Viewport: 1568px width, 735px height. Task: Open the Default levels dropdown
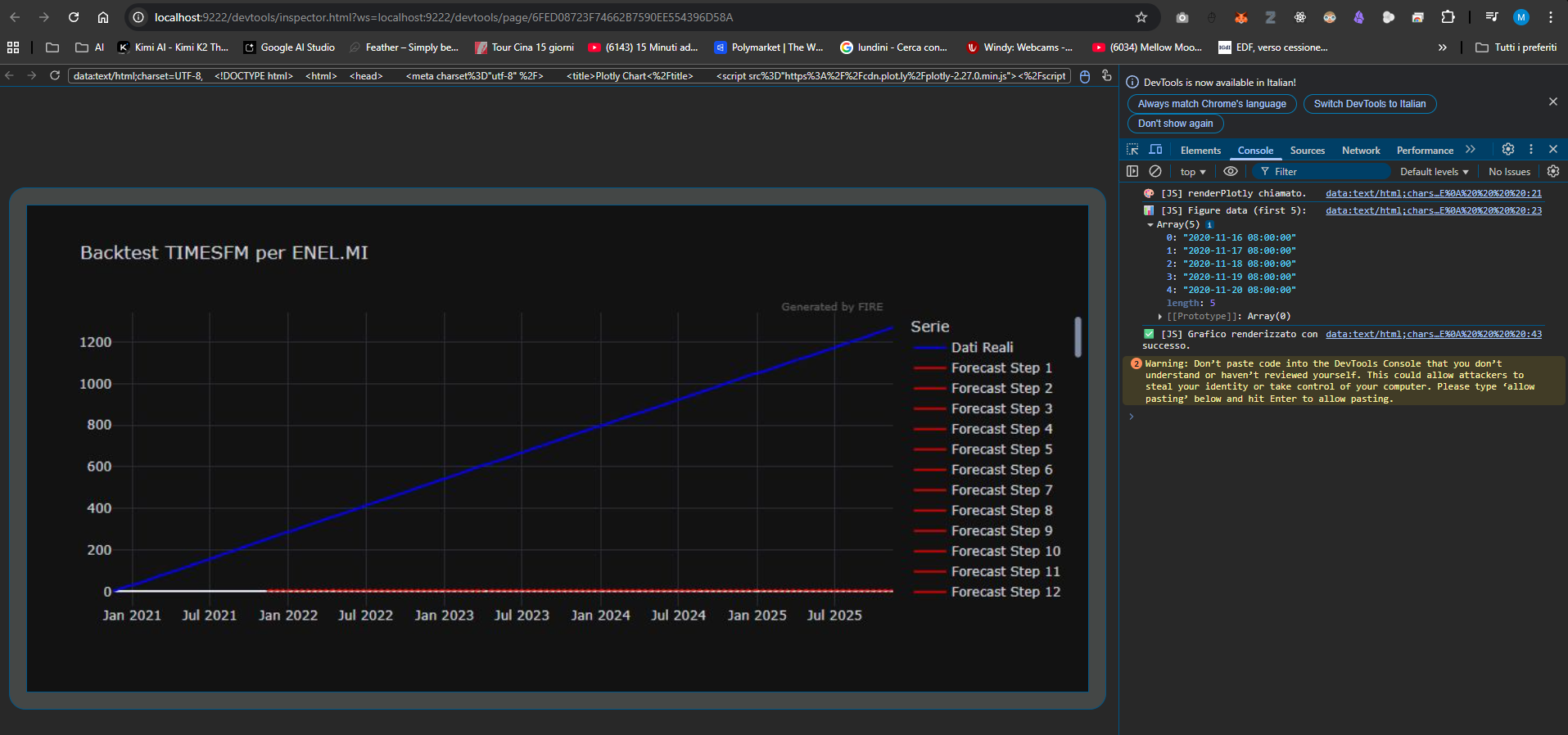tap(1434, 172)
